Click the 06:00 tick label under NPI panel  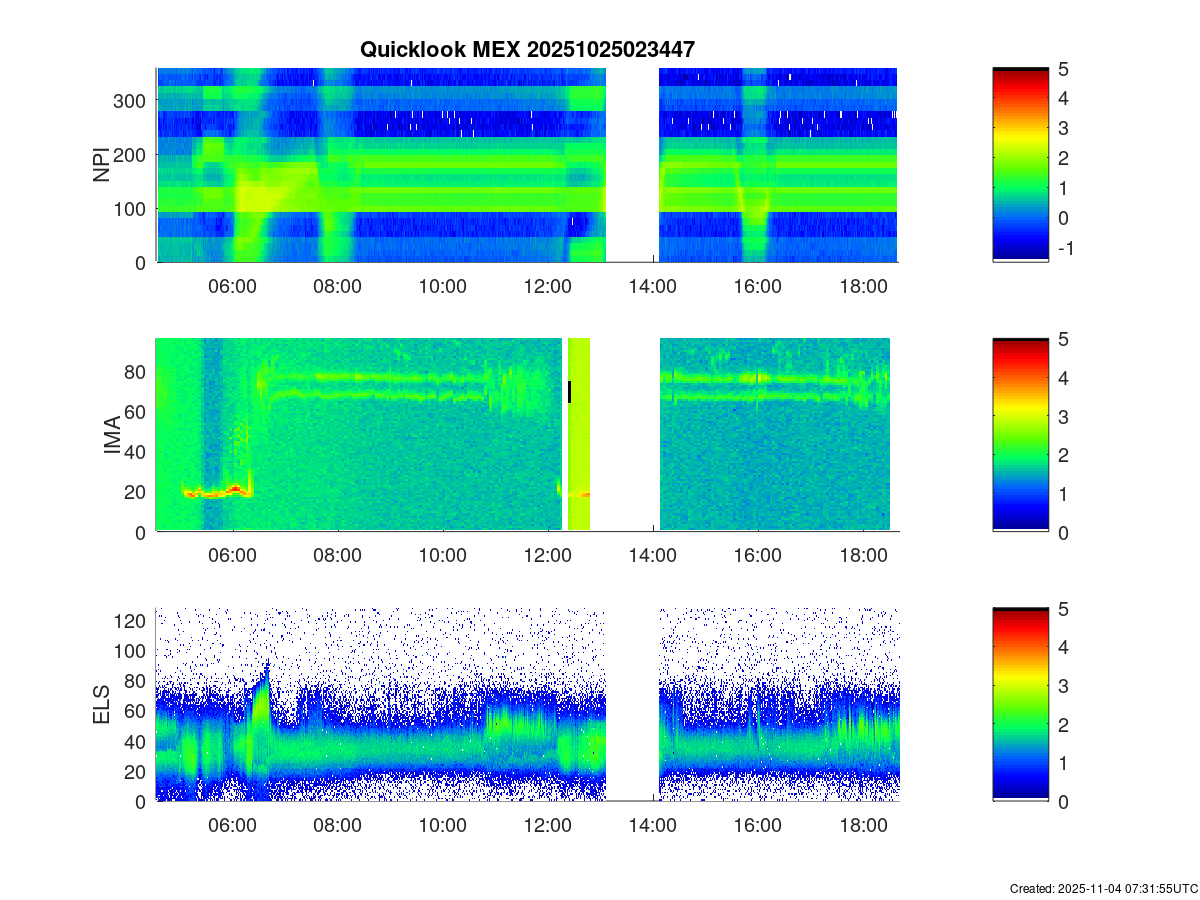pyautogui.click(x=232, y=286)
